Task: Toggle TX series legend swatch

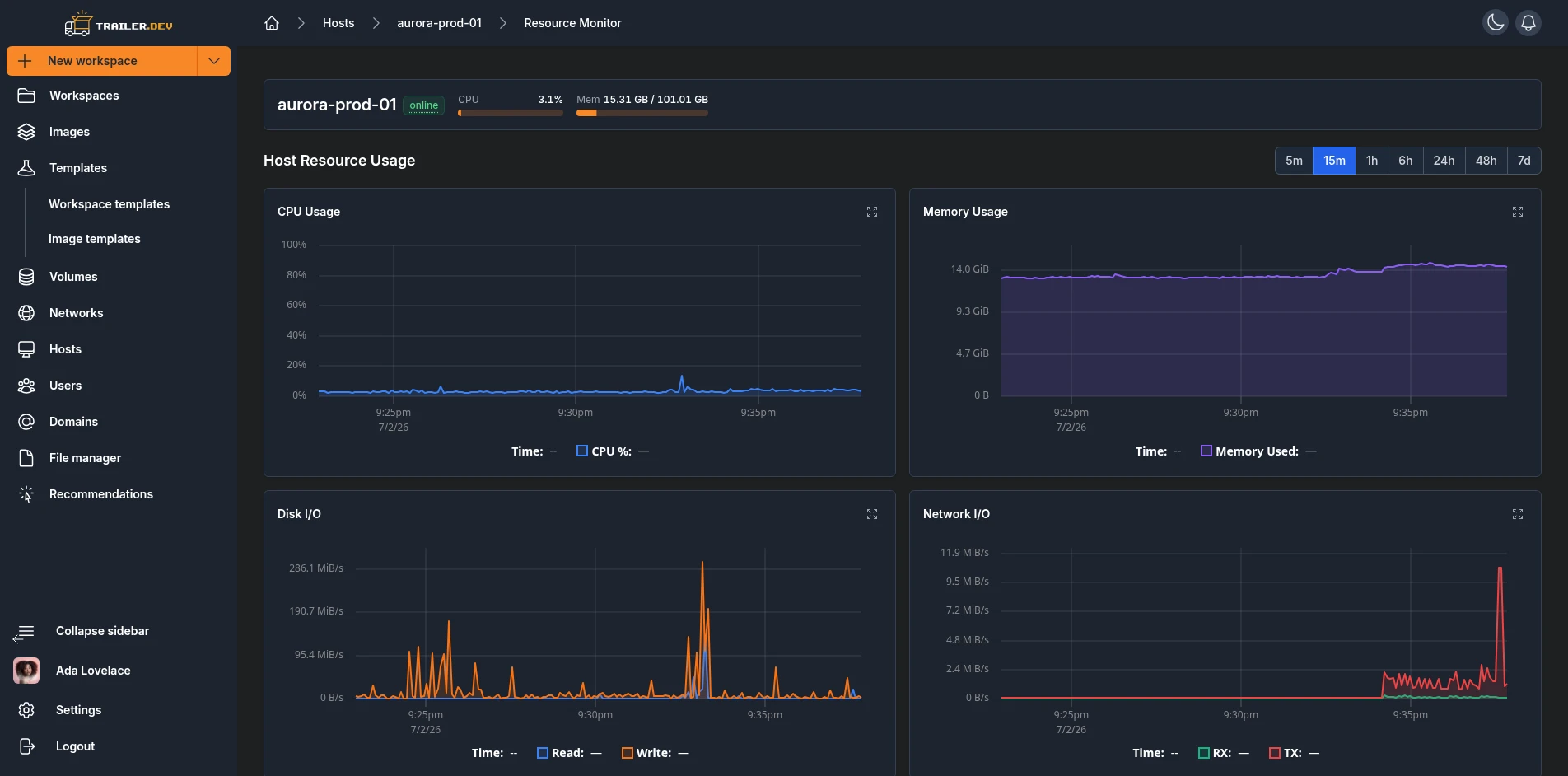Action: 1275,753
